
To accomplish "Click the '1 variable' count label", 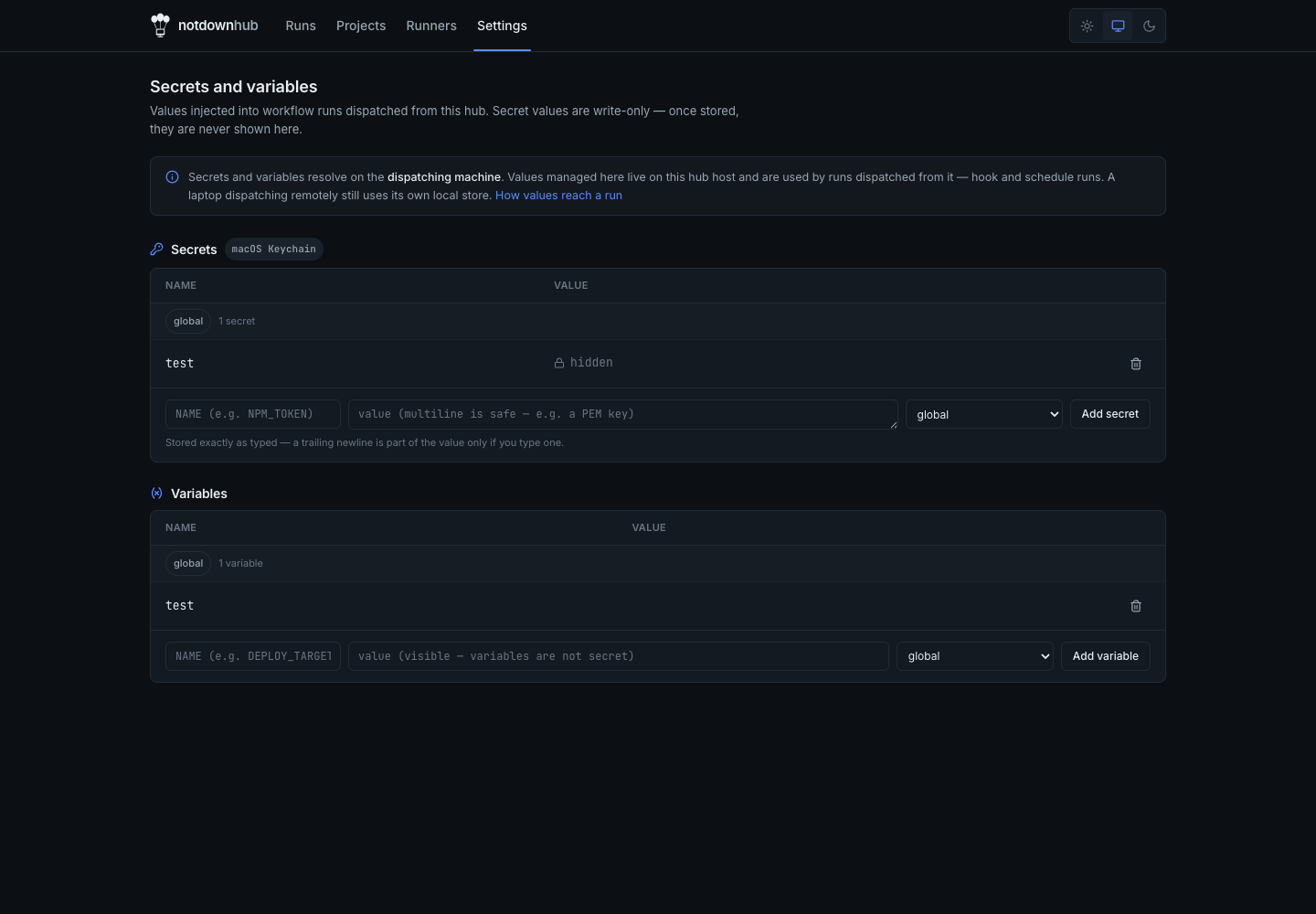I will 241,563.
